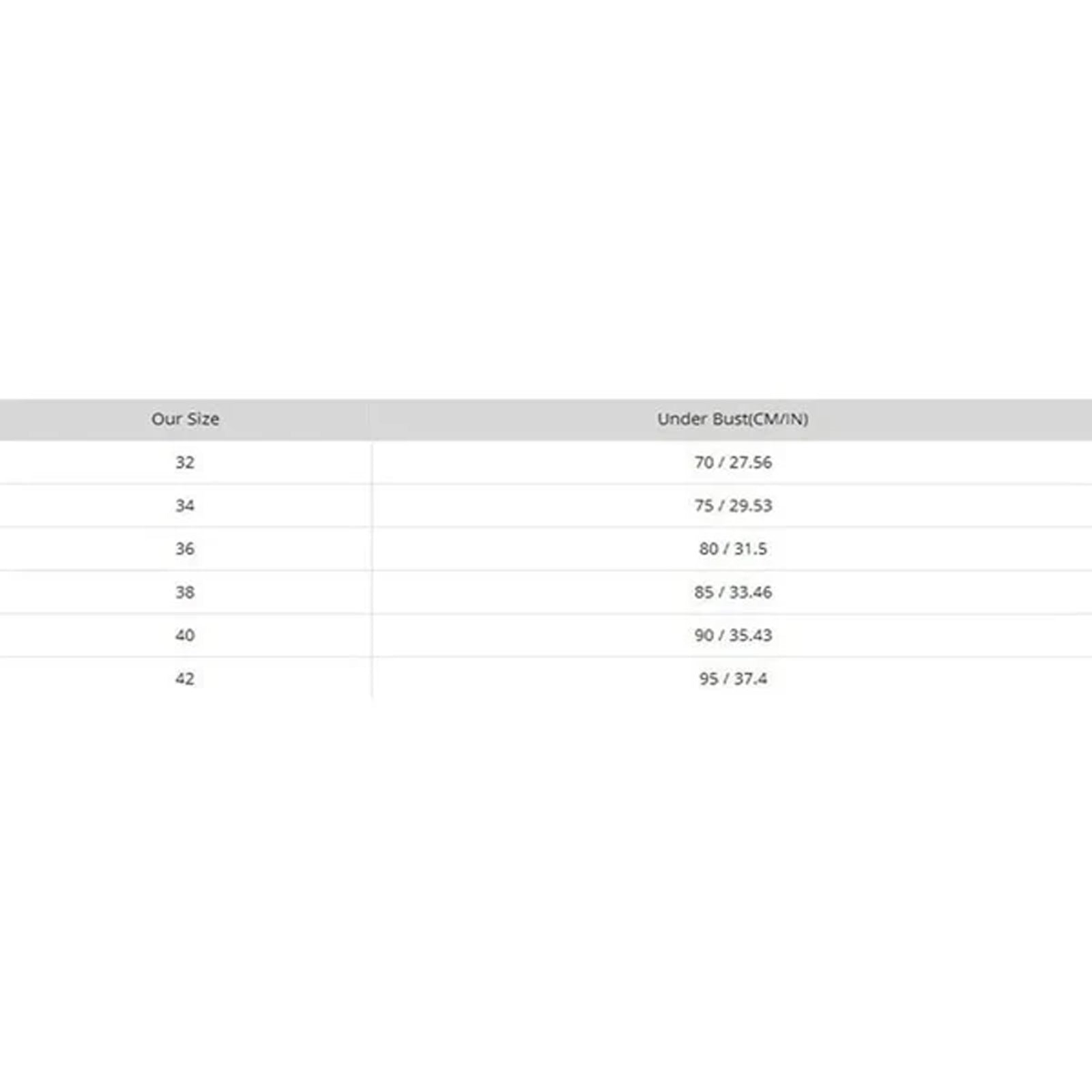Click the 80 cm value in the size 36 row
This screenshot has height=1092, width=1092.
[x=708, y=549]
